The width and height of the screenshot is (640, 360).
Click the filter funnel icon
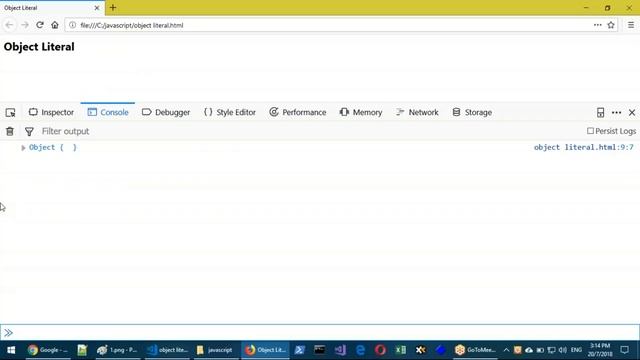pos(29,131)
